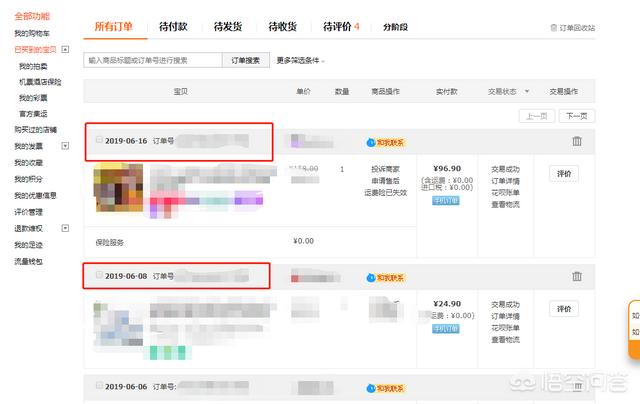Open product thumbnail of 2019-06-08 order
Screen dimensions: 640x404
click(x=118, y=324)
